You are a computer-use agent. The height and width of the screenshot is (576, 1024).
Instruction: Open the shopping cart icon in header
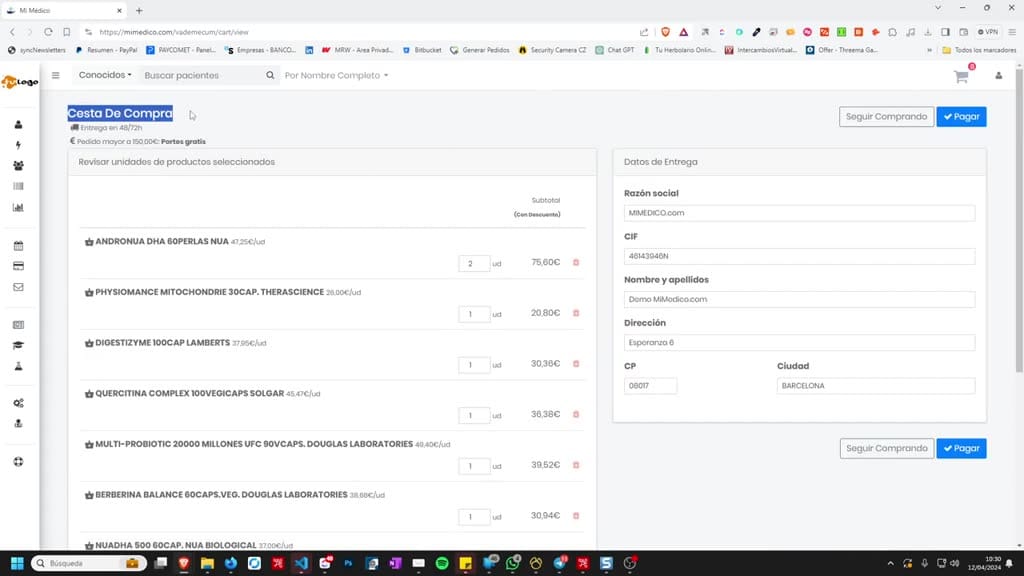pyautogui.click(x=961, y=76)
